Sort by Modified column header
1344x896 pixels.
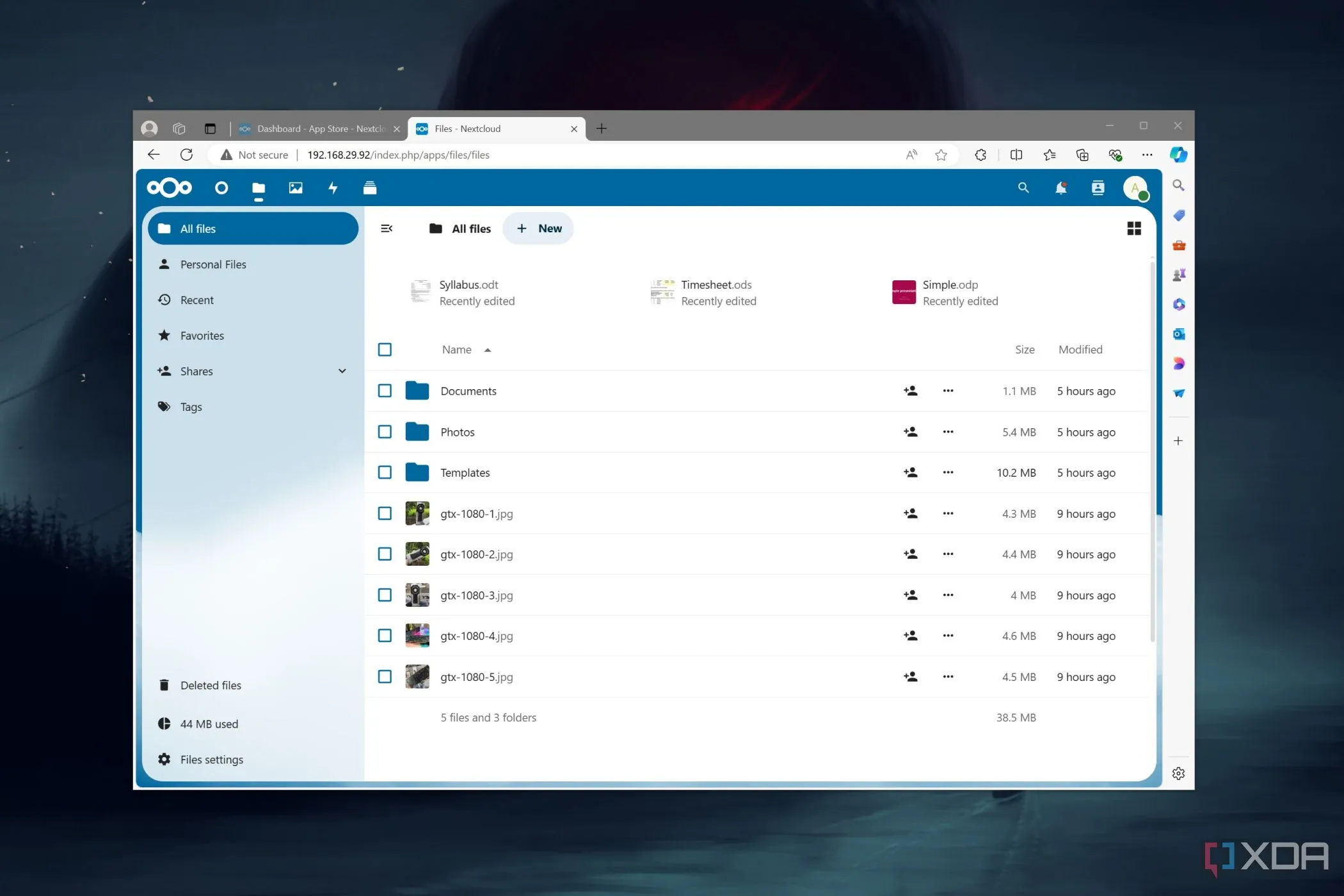coord(1080,349)
